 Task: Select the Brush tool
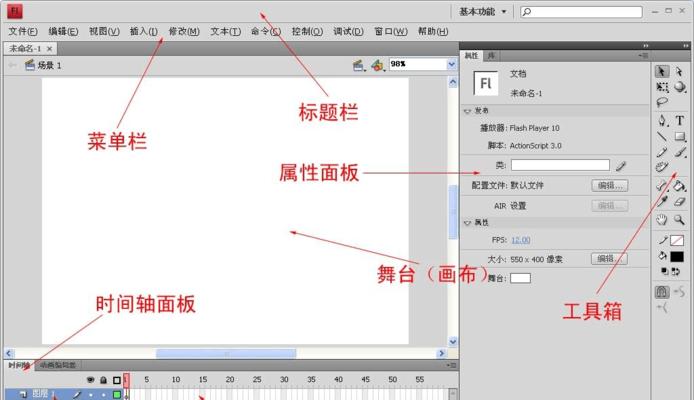[x=680, y=152]
